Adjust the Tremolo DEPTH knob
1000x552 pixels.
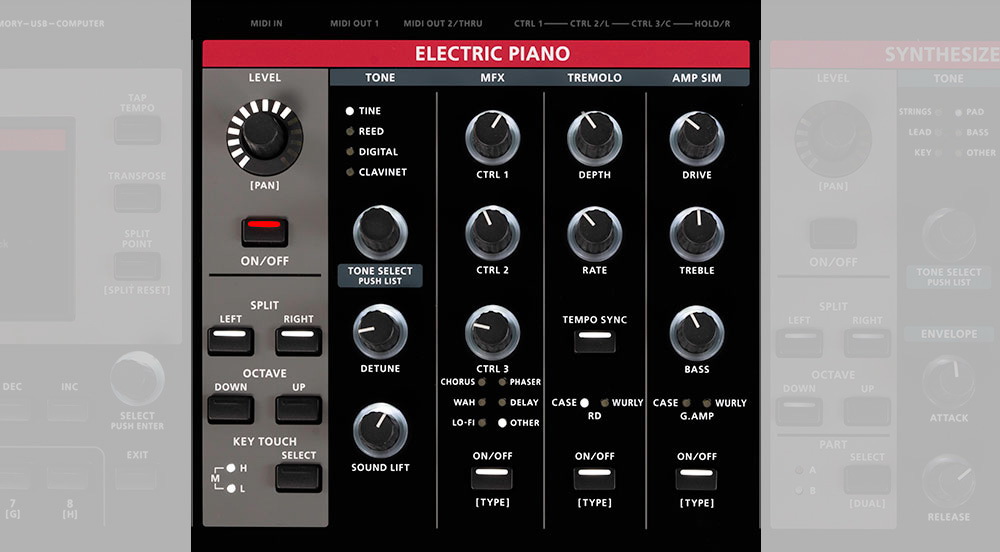[594, 138]
